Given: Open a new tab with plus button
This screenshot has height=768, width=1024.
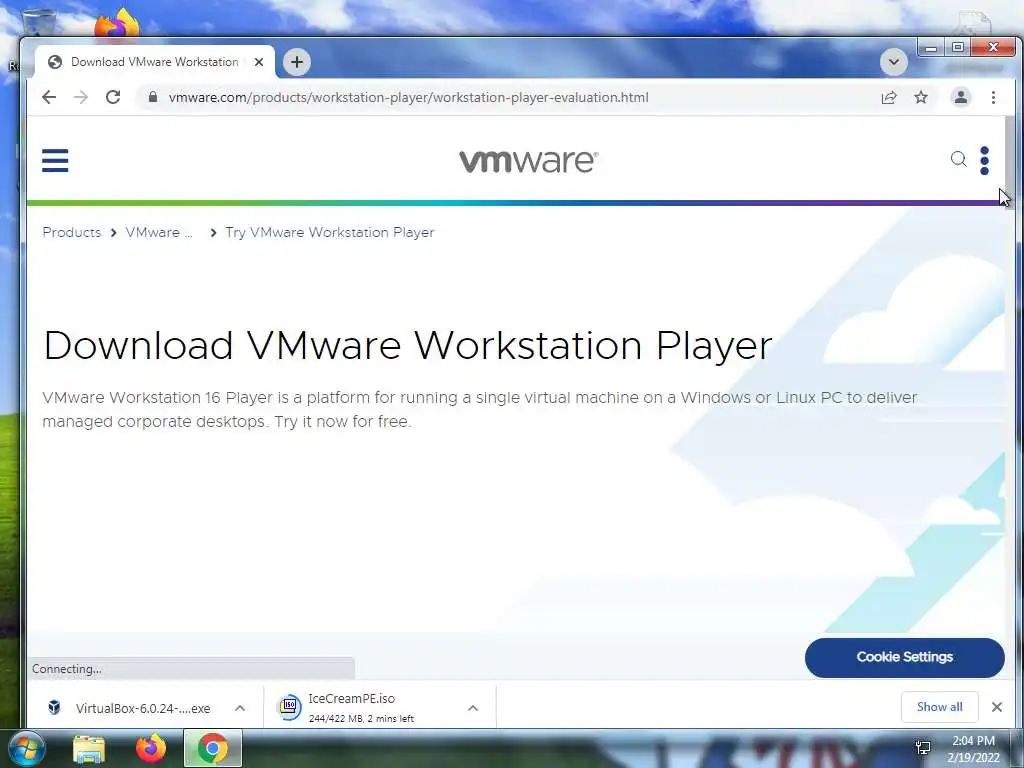Looking at the screenshot, I should 297,62.
